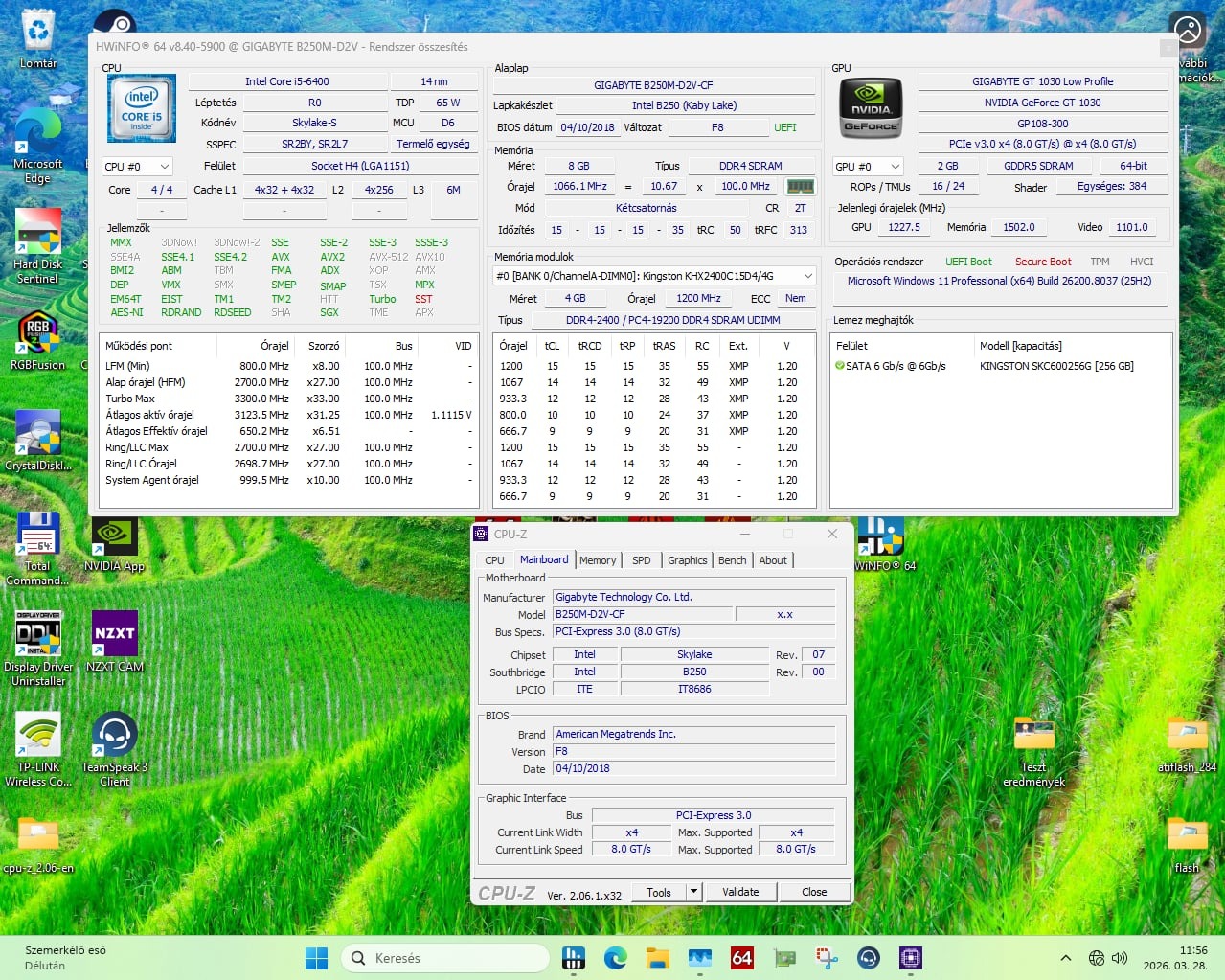Switch to HWiNFO from the taskbar icon

coord(574,957)
